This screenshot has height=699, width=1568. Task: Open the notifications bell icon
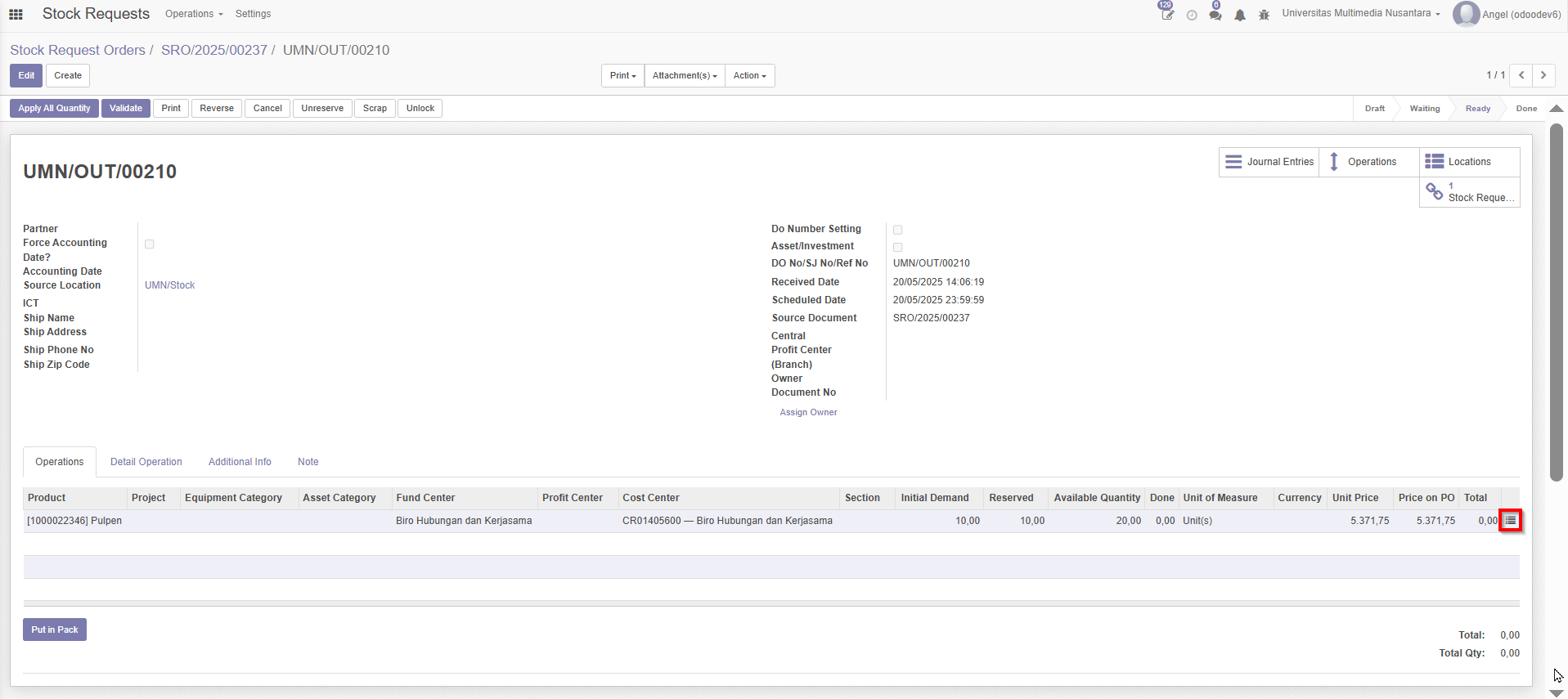[x=1240, y=15]
